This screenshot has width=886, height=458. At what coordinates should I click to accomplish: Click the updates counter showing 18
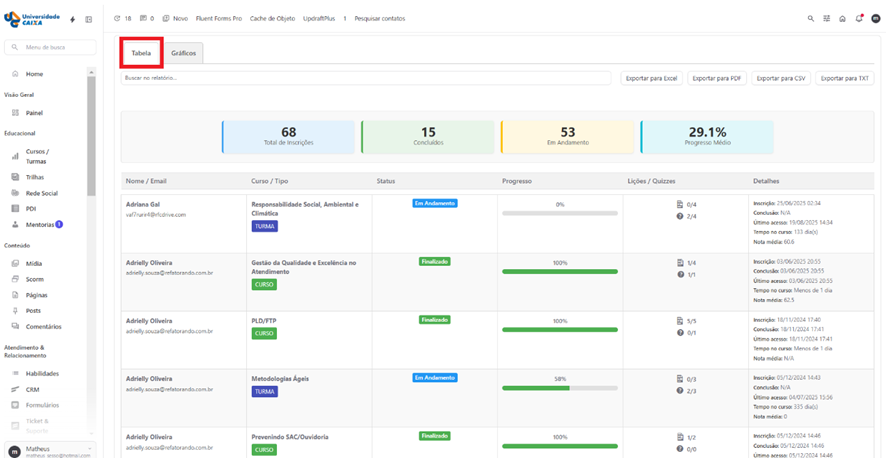click(124, 18)
